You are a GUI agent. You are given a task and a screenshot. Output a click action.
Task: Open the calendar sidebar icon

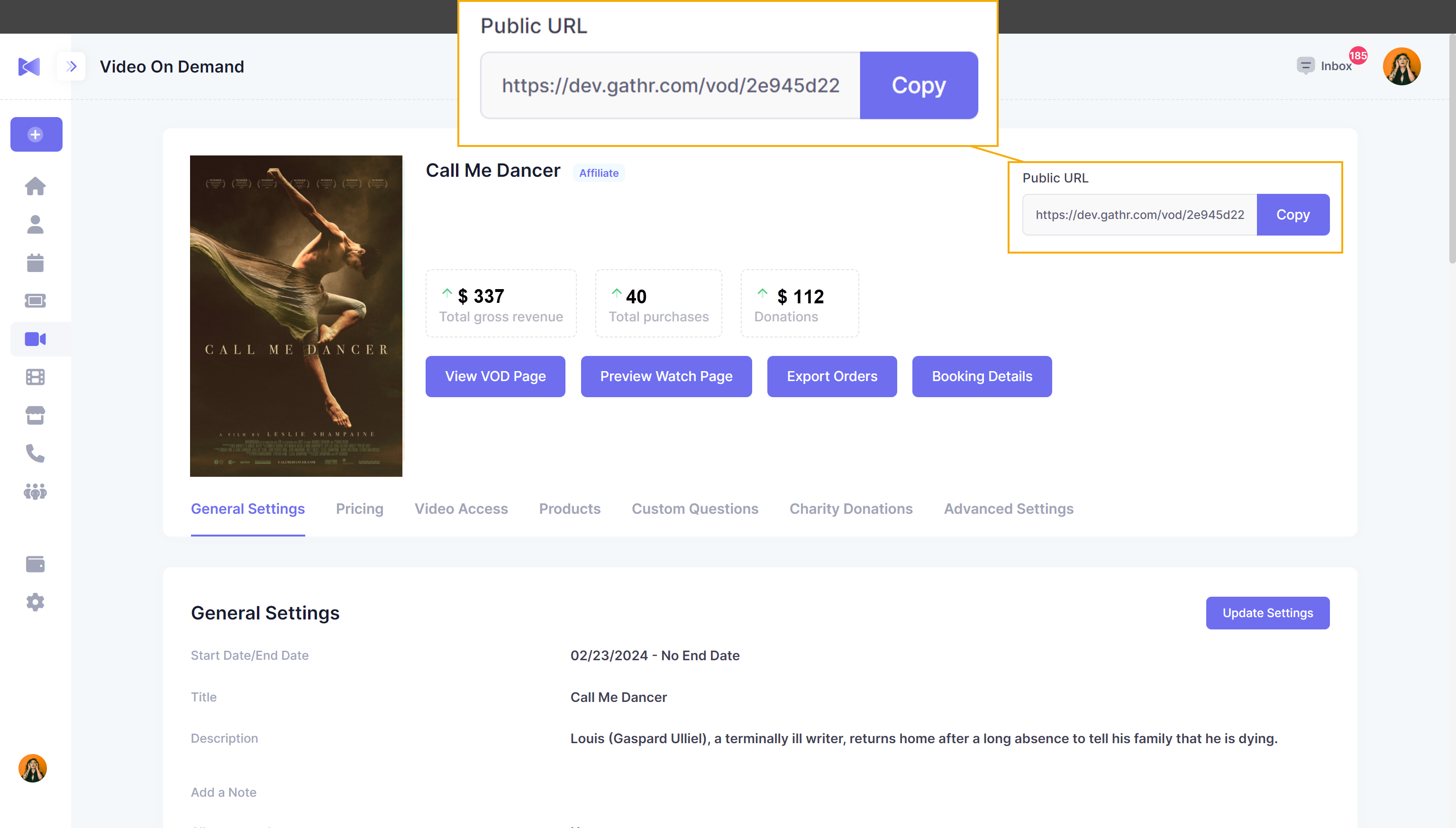point(35,263)
